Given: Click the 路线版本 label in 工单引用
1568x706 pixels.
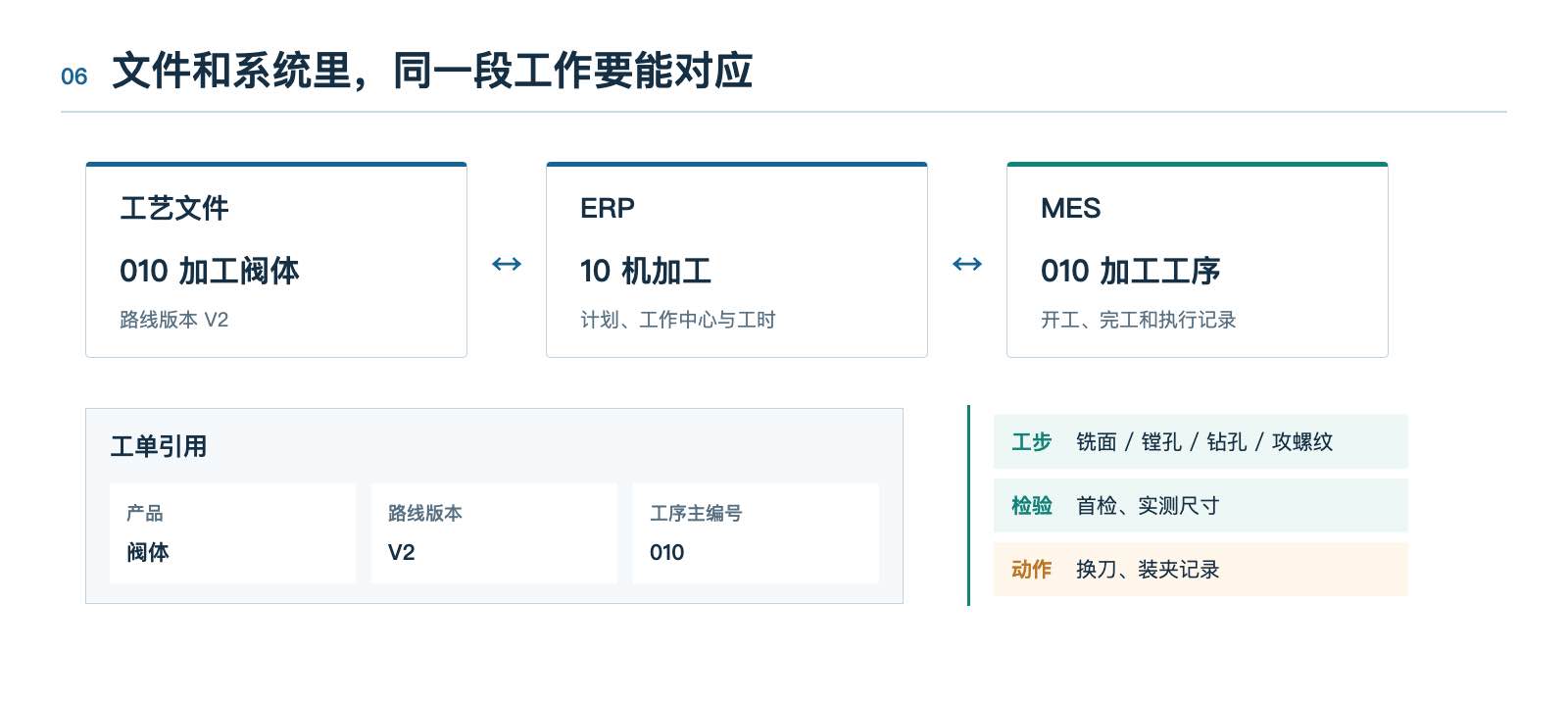Looking at the screenshot, I should point(425,513).
